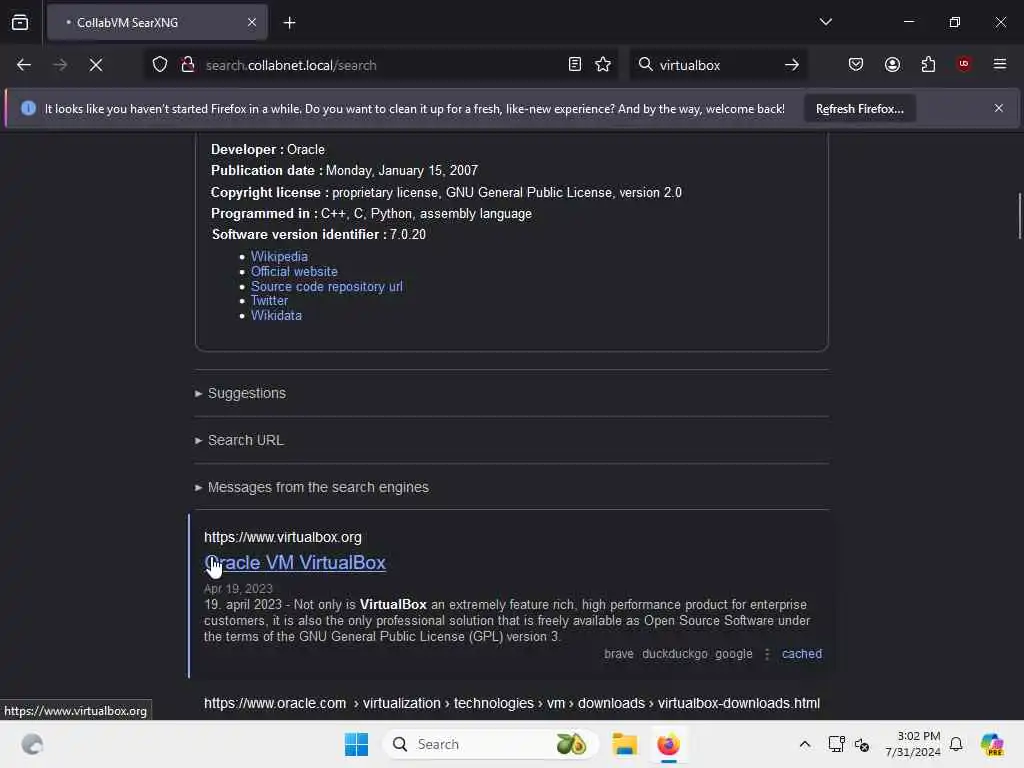Open the Official website link
1024x768 pixels.
[x=294, y=272]
